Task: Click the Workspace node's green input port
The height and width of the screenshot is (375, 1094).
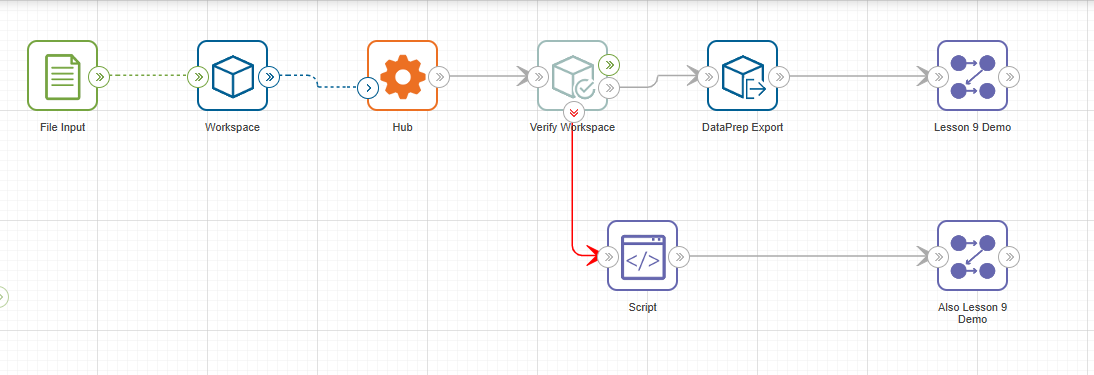Action: tap(198, 76)
